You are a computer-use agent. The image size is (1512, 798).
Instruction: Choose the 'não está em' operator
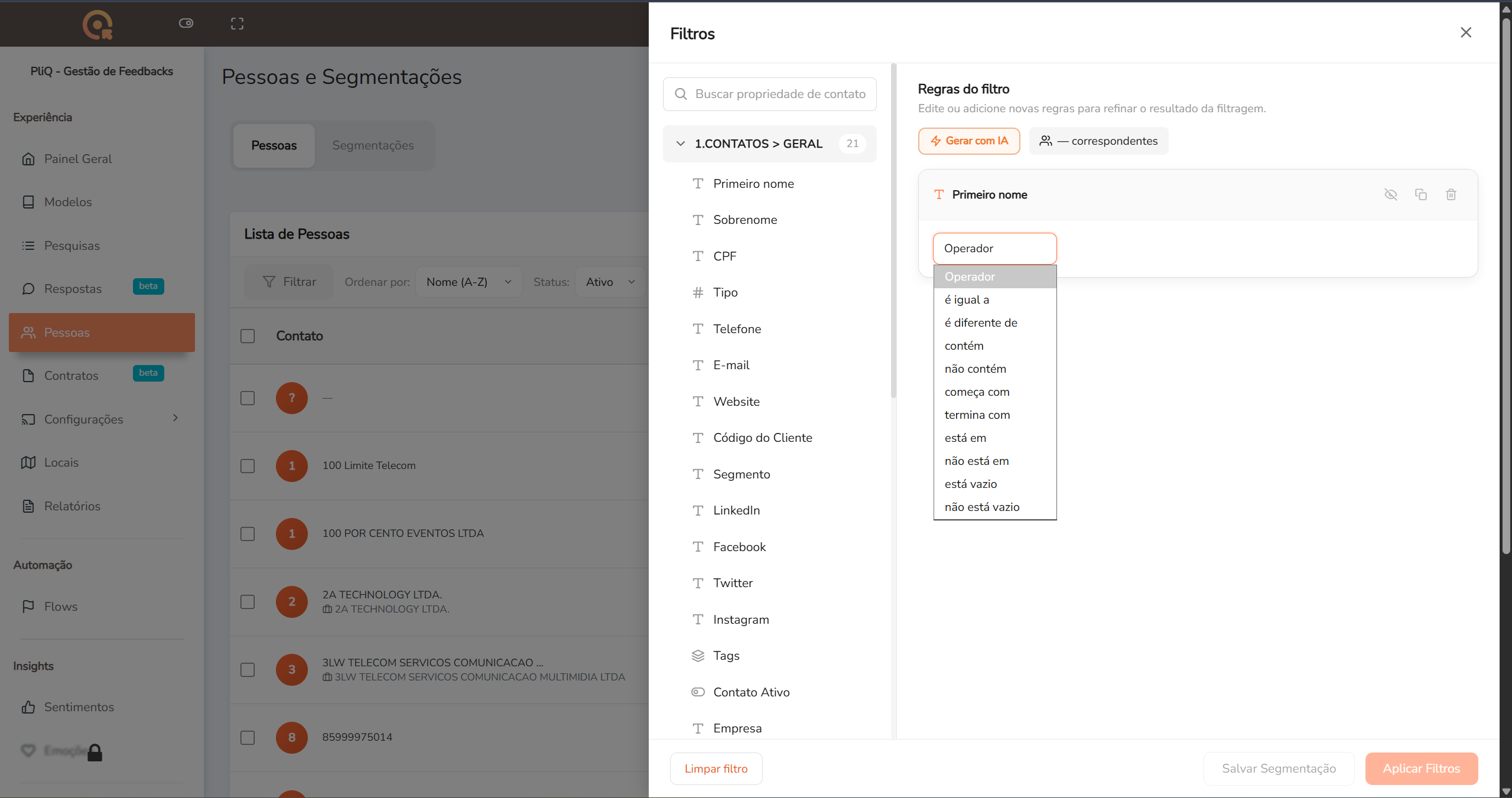pos(995,461)
